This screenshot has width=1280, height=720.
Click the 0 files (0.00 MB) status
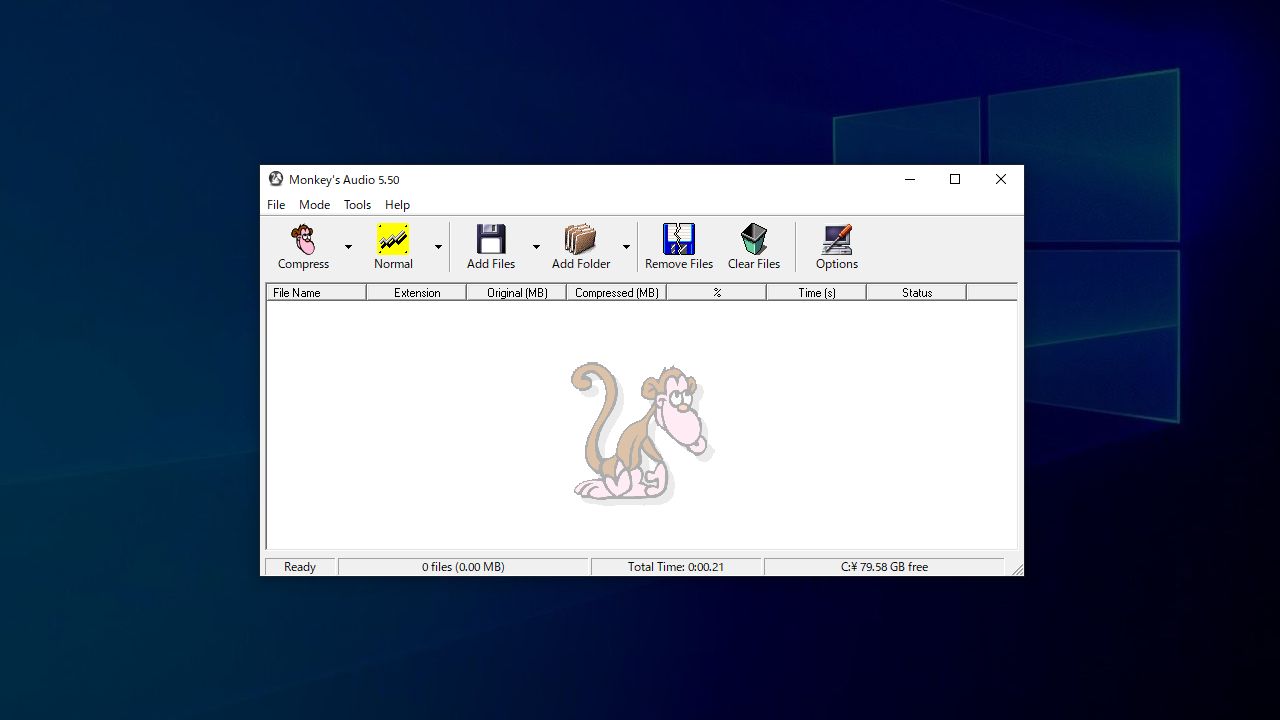click(x=463, y=567)
